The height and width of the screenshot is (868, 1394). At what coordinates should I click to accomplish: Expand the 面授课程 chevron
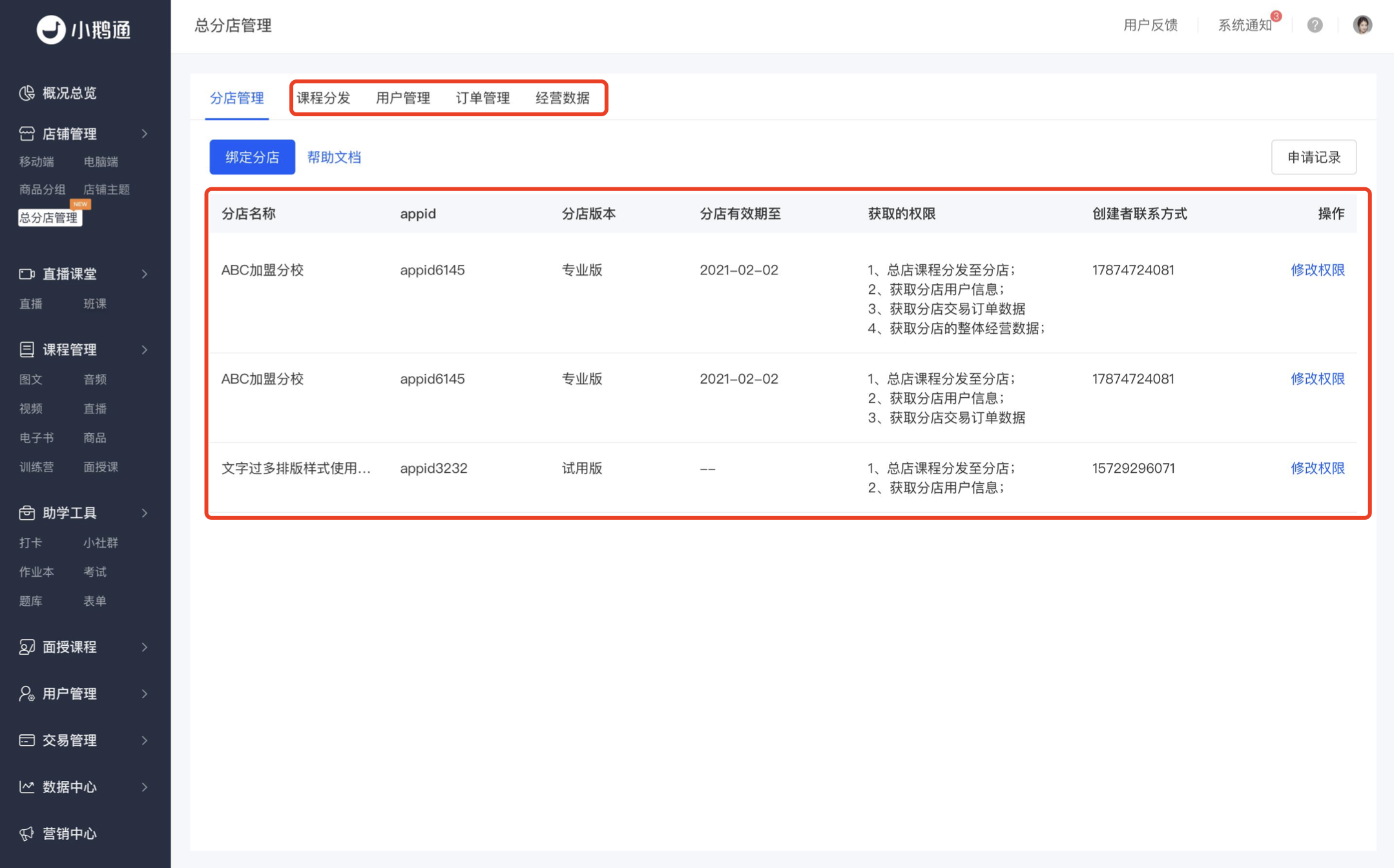click(145, 647)
